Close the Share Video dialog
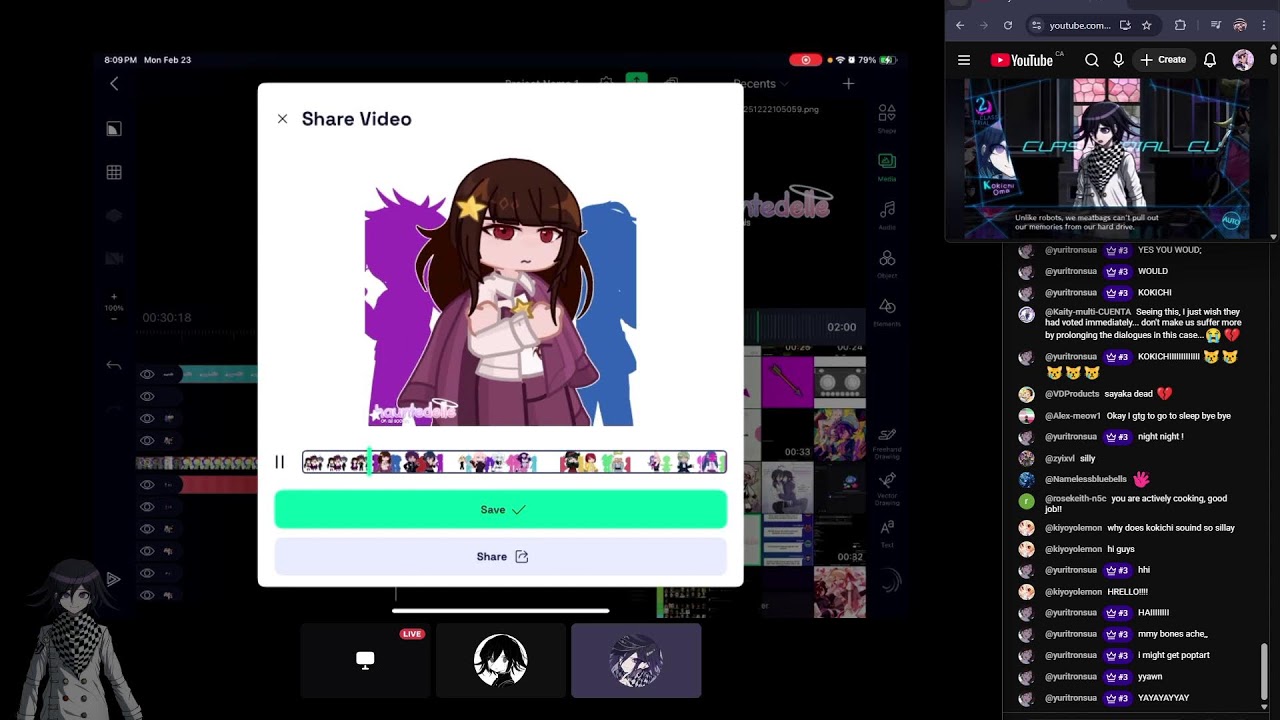The height and width of the screenshot is (720, 1280). coord(282,119)
